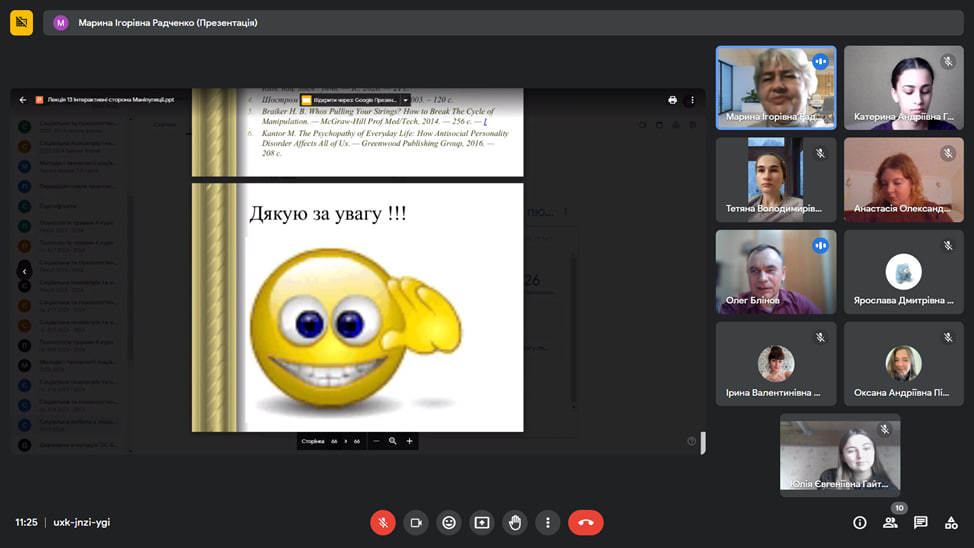Image resolution: width=974 pixels, height=548 pixels.
Task: Expand the open-with Google Slides dropdown arrow
Action: click(406, 100)
